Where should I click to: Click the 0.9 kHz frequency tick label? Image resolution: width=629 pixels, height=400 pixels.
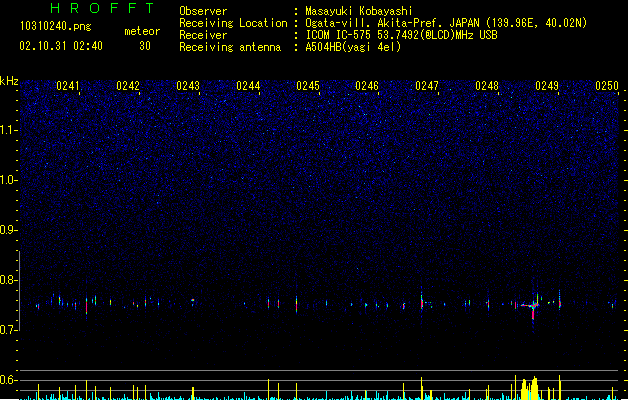[9, 230]
